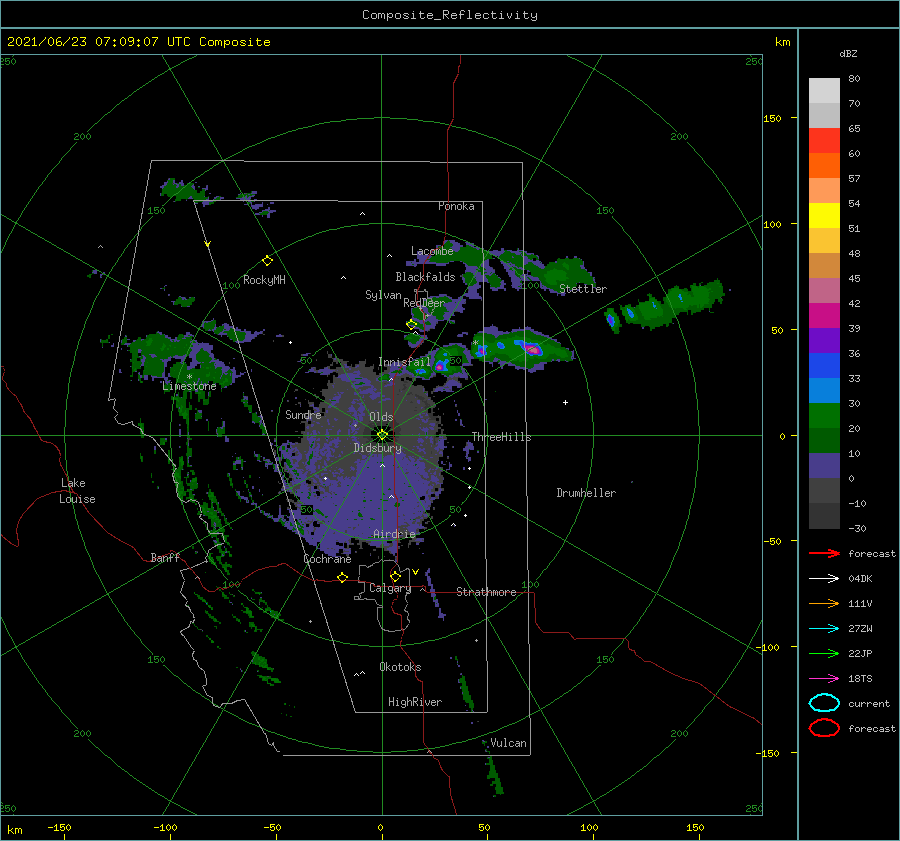Click the Sundre town label
The width and height of the screenshot is (900, 841).
click(303, 414)
